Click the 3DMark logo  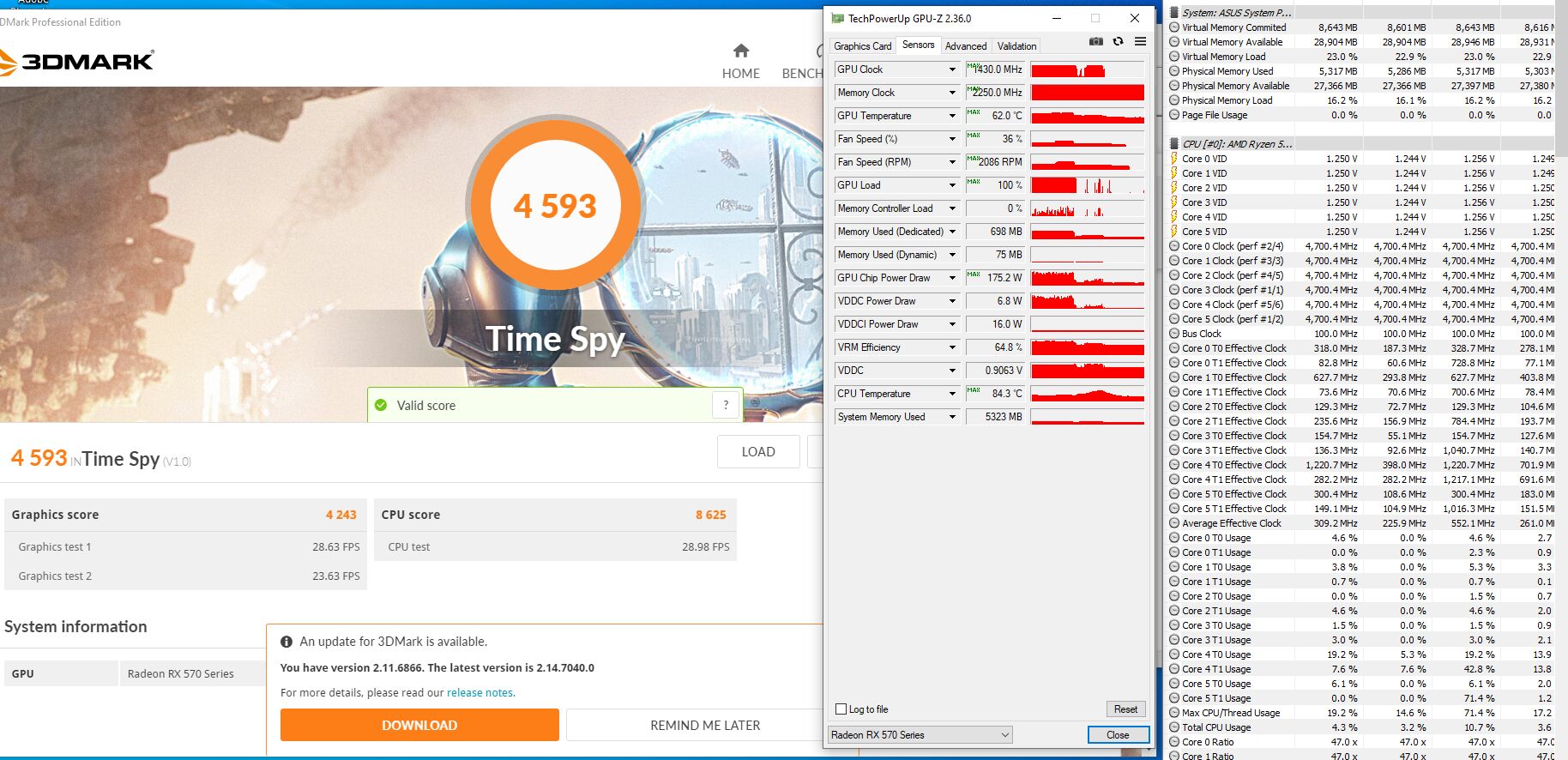[x=77, y=61]
